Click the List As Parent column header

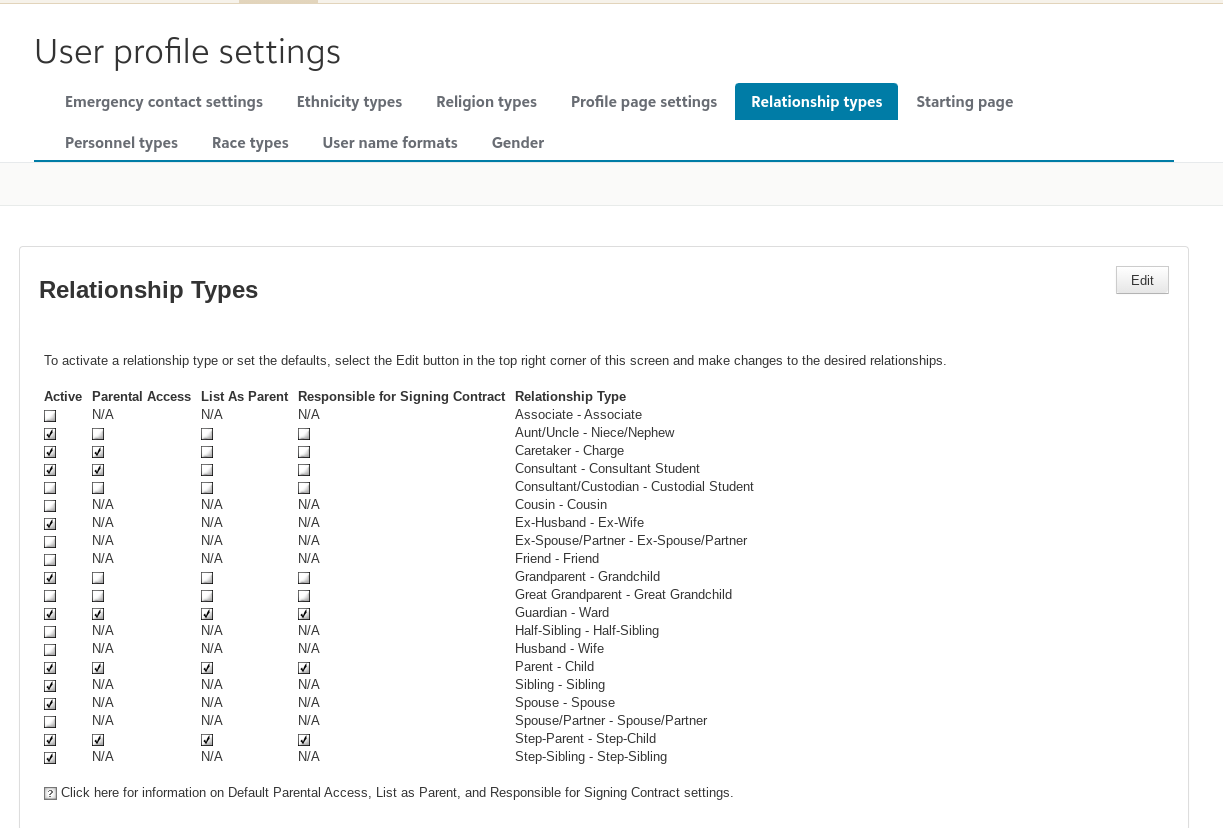(244, 397)
